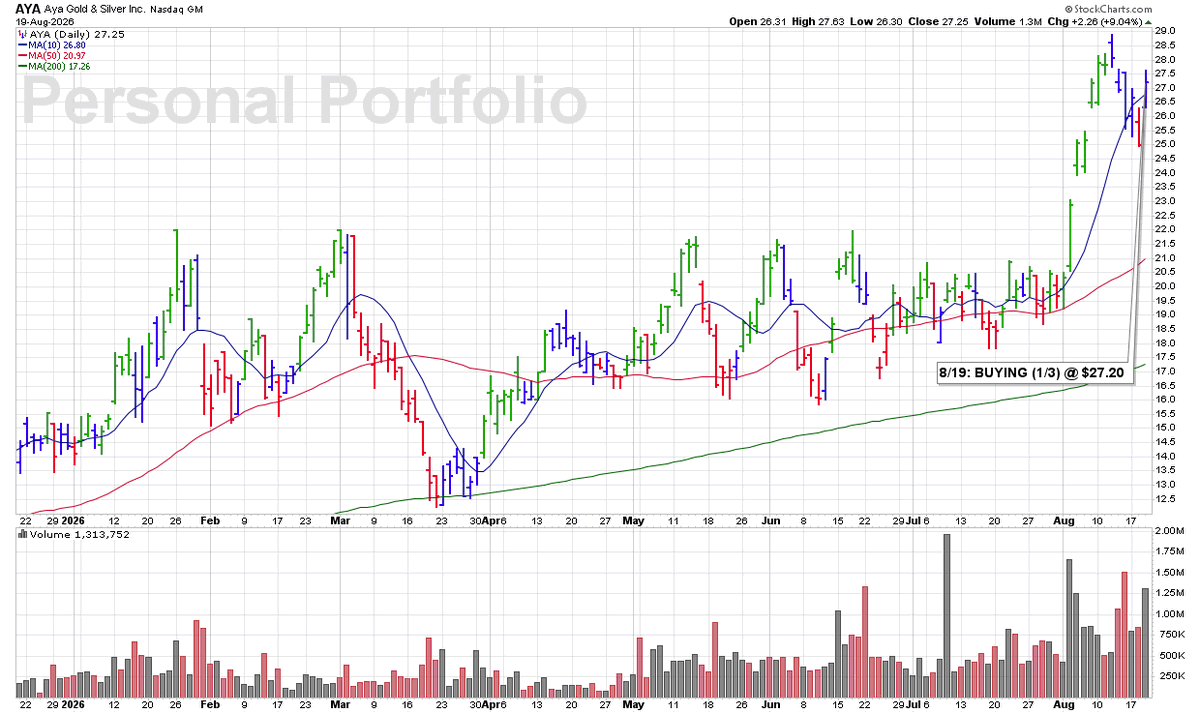This screenshot has width=1200, height=713.
Task: Click the tallest July volume bar
Action: (946, 615)
